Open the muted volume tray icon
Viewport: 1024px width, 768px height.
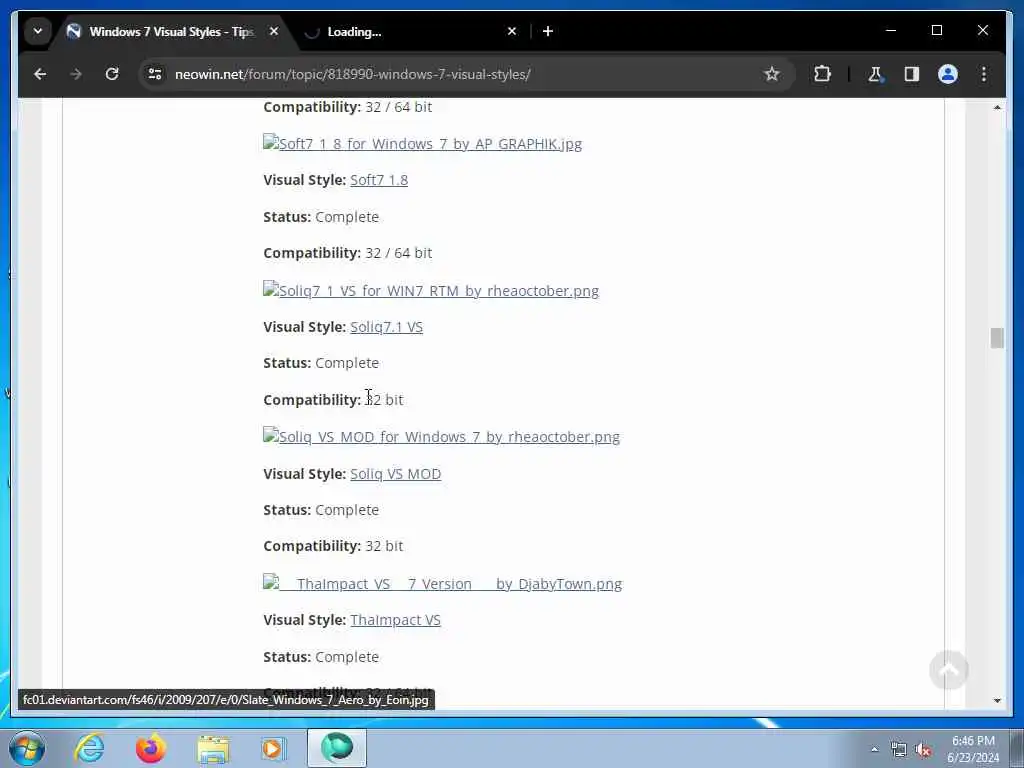coord(923,750)
